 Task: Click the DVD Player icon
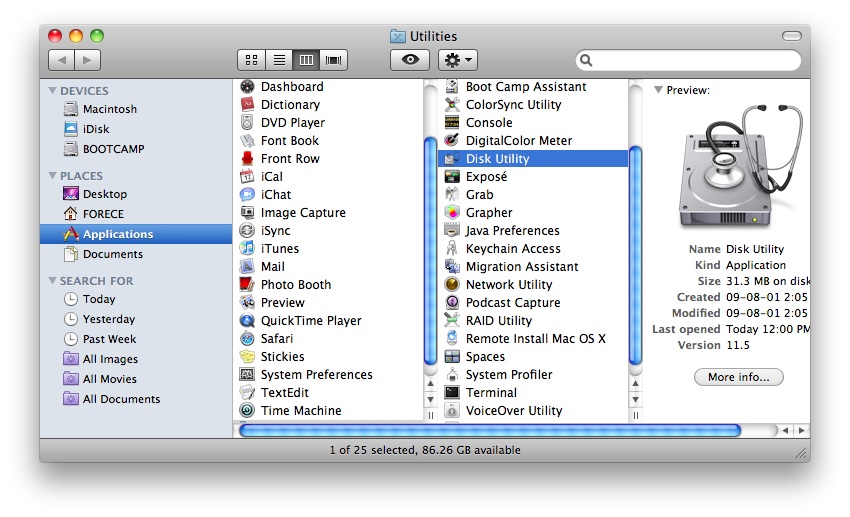pyautogui.click(x=247, y=122)
